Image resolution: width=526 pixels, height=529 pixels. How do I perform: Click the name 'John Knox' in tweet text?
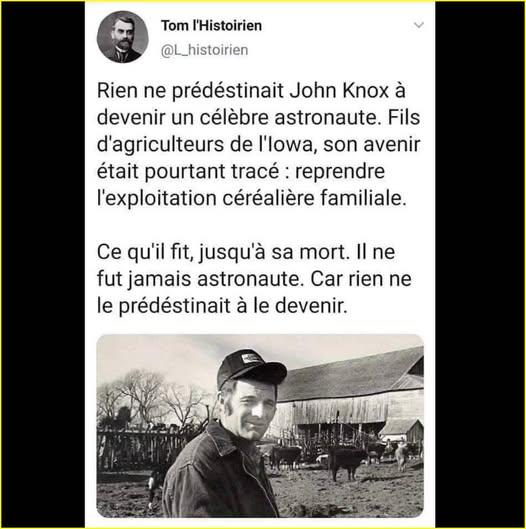339,90
